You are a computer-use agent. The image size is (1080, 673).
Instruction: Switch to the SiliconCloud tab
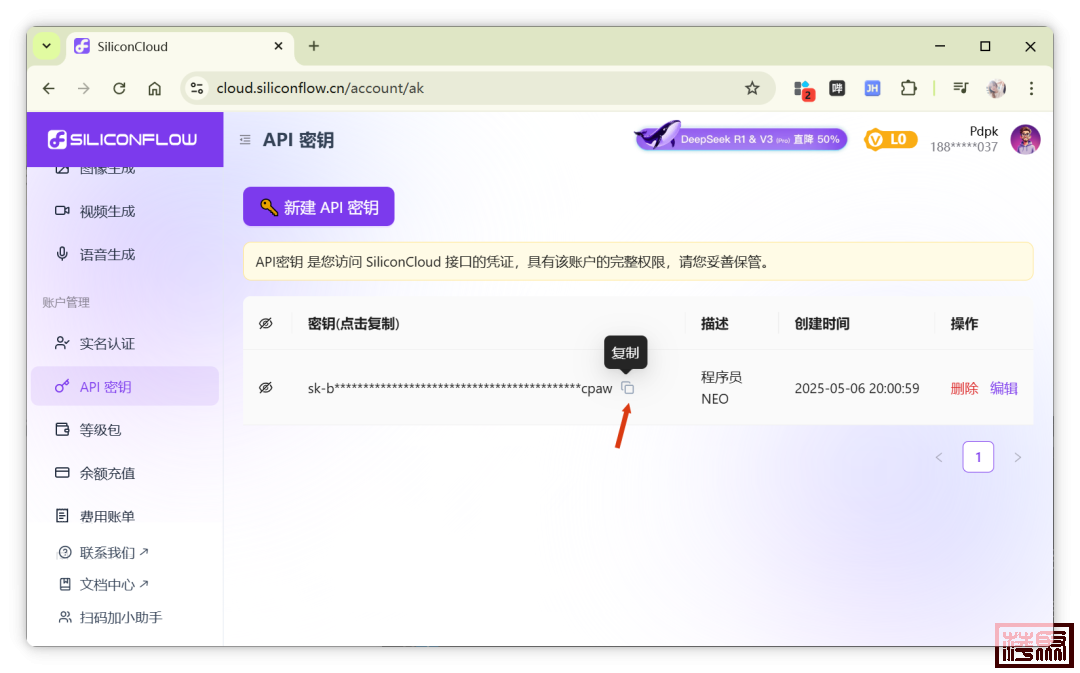point(180,46)
